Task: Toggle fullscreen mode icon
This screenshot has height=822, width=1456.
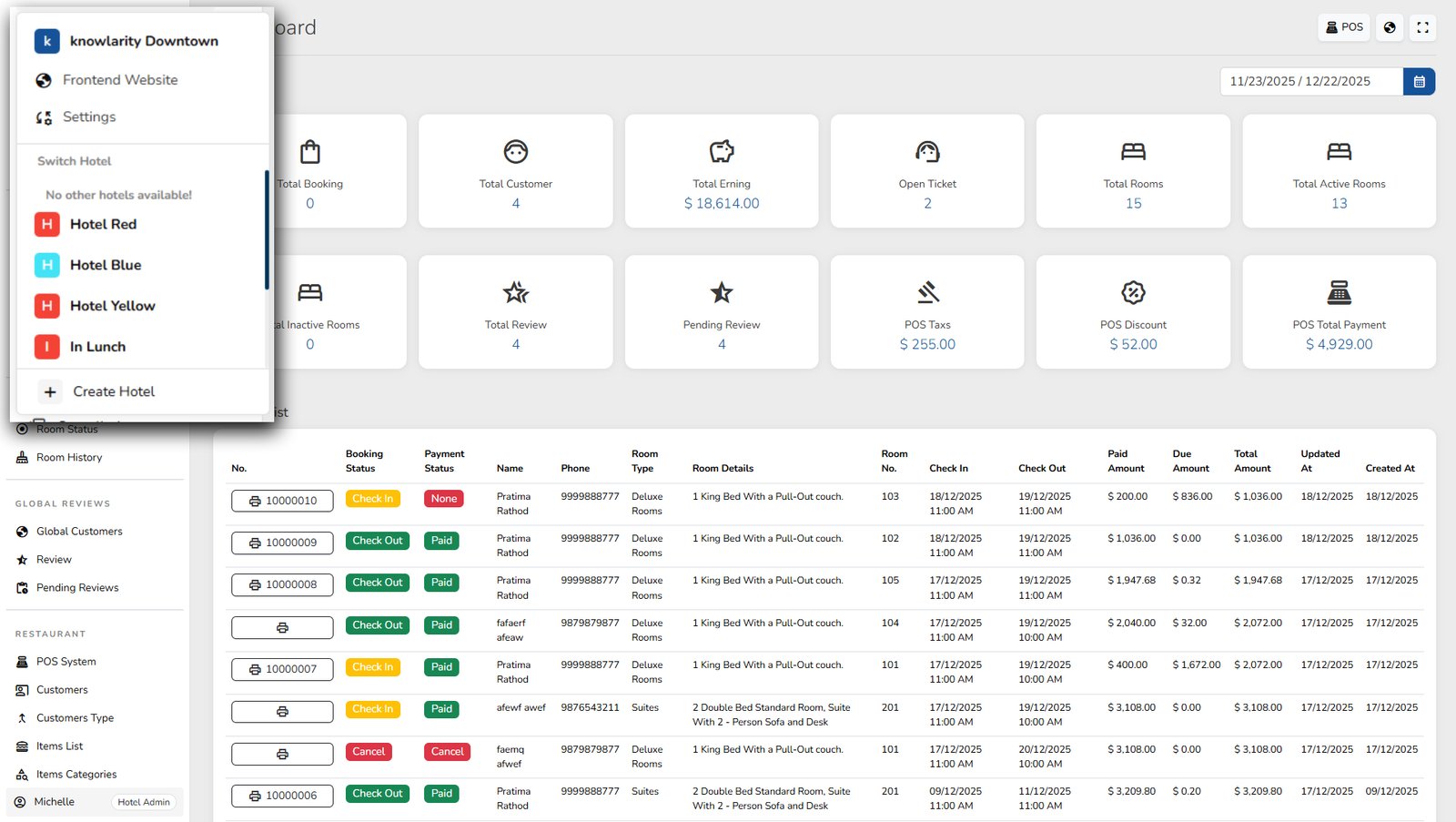Action: [x=1422, y=27]
